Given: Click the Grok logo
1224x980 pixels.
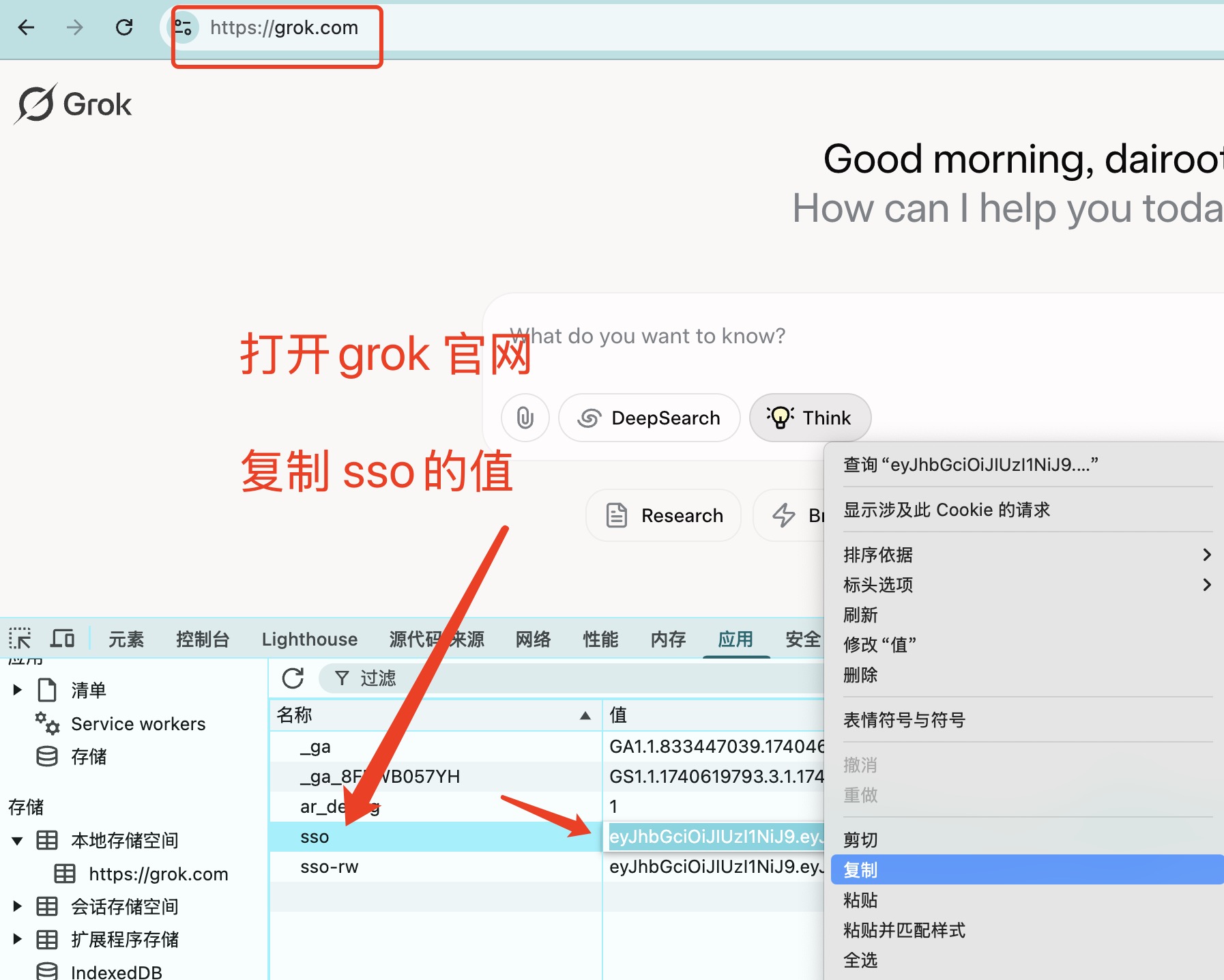Looking at the screenshot, I should coord(74,104).
